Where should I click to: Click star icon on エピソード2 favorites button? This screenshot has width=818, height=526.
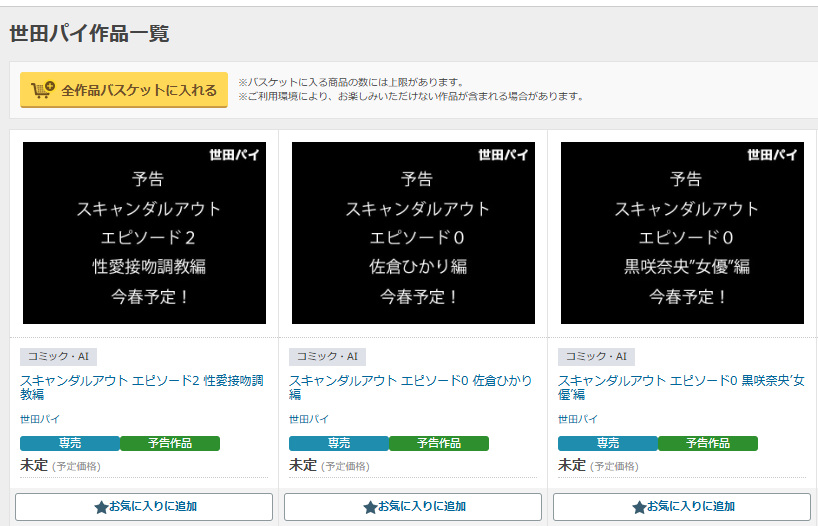(x=101, y=507)
